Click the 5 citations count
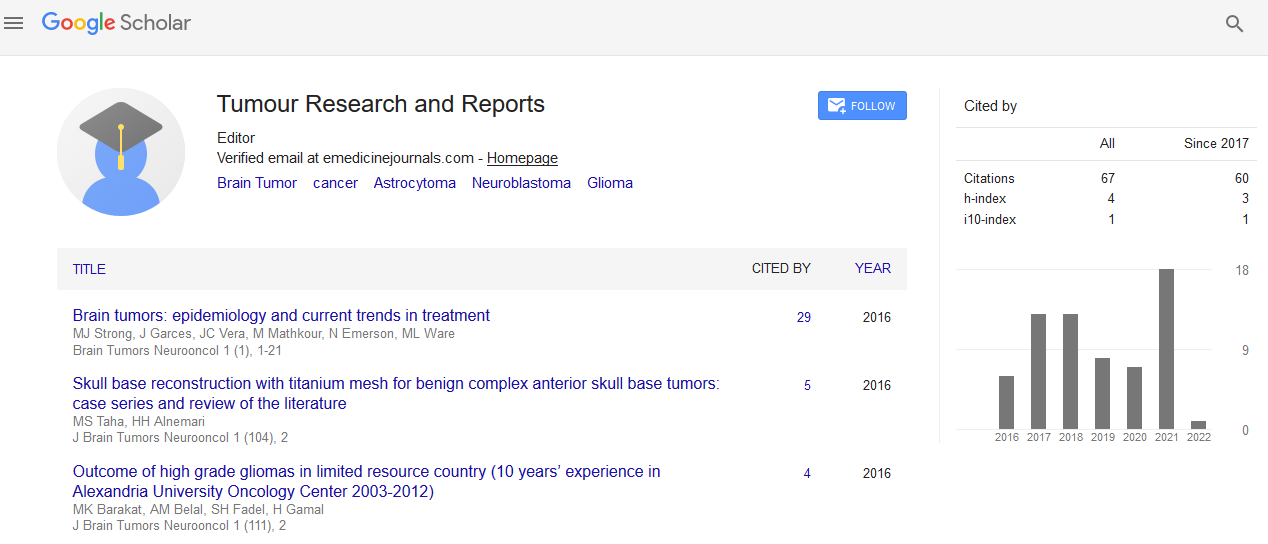The height and width of the screenshot is (544, 1268). (x=807, y=386)
